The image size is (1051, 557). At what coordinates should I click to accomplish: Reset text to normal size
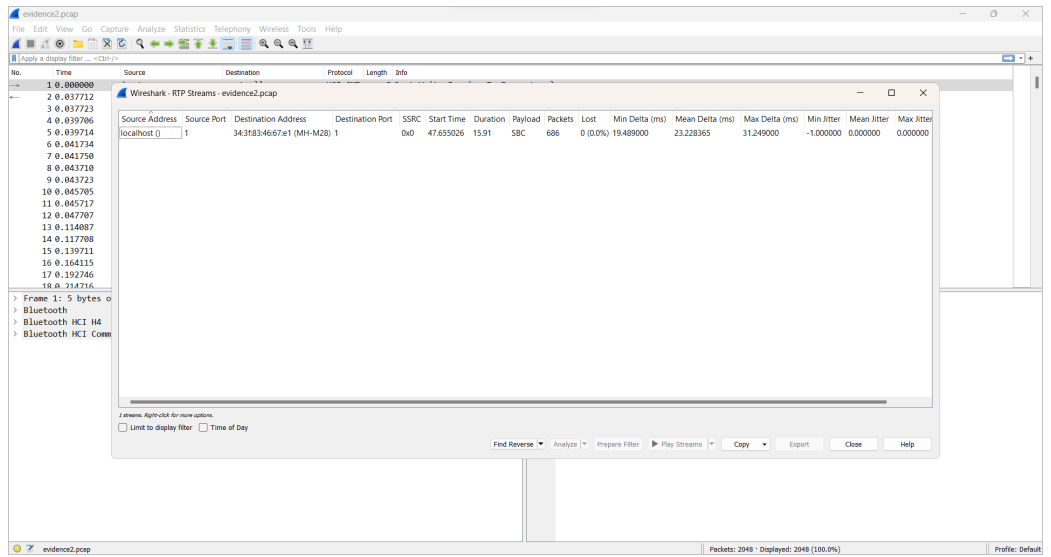[x=293, y=44]
